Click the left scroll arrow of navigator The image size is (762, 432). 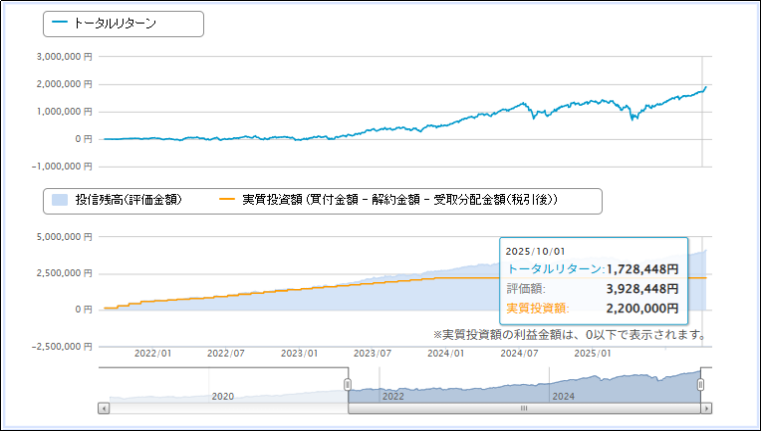point(103,408)
